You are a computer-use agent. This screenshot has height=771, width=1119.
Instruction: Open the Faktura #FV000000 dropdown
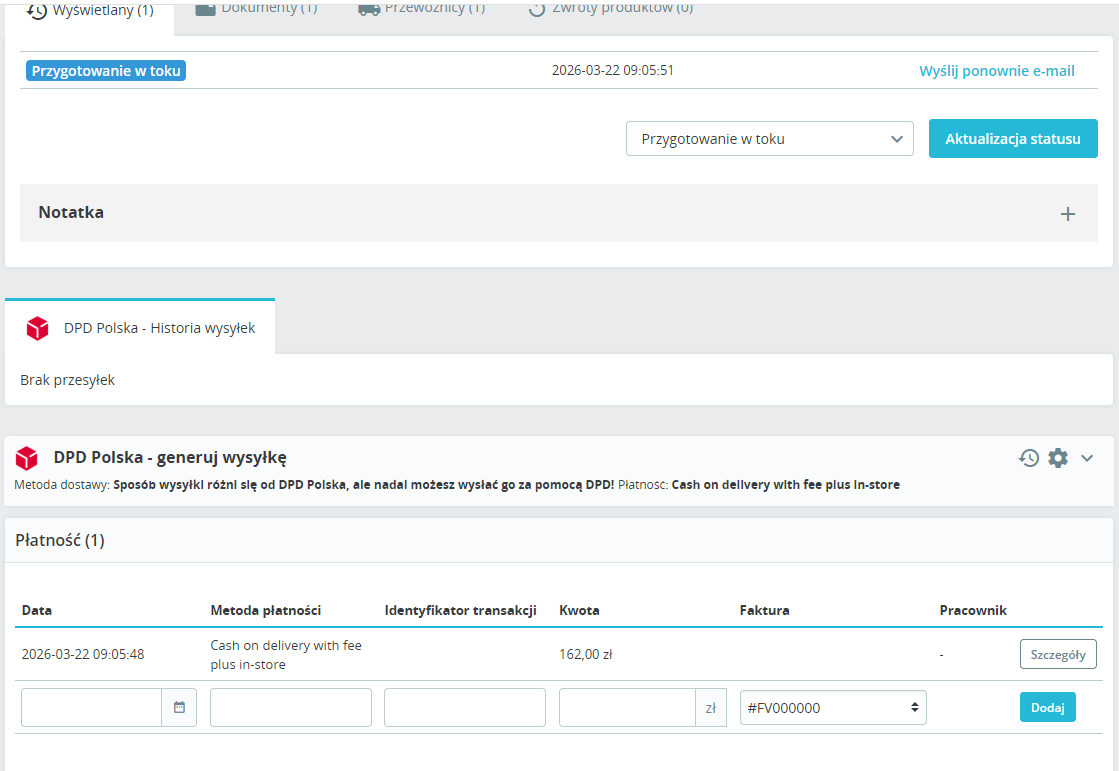point(832,707)
